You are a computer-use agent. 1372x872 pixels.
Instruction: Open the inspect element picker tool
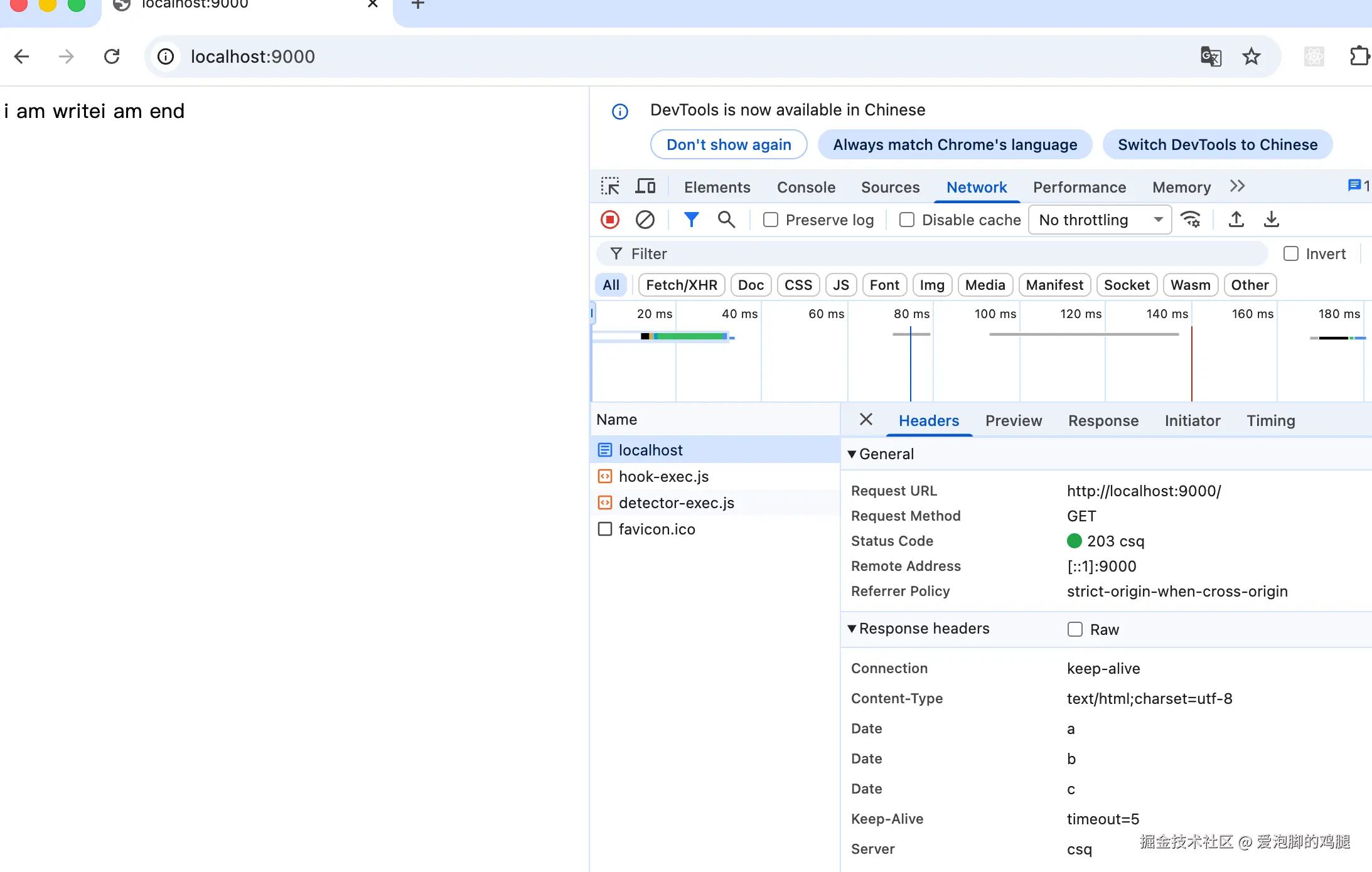tap(609, 187)
